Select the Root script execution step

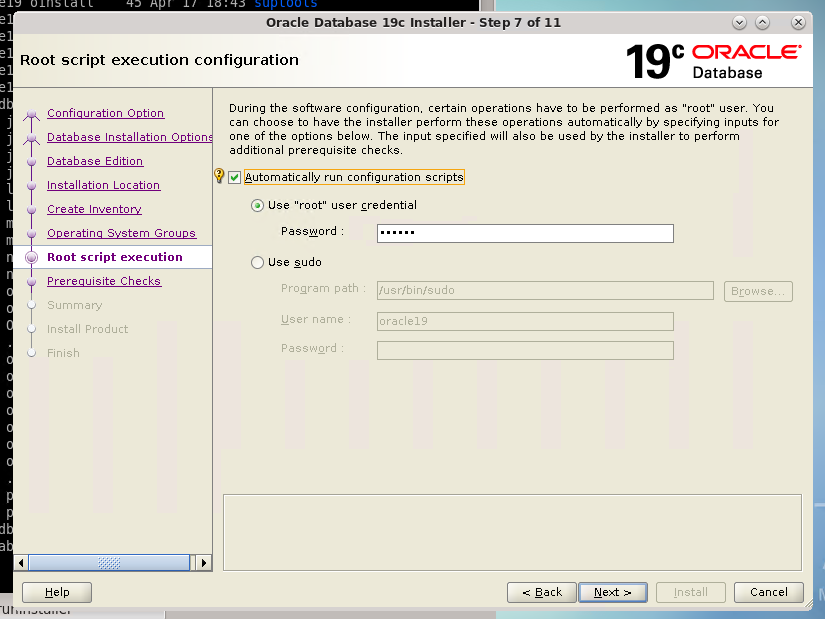pyautogui.click(x=115, y=257)
